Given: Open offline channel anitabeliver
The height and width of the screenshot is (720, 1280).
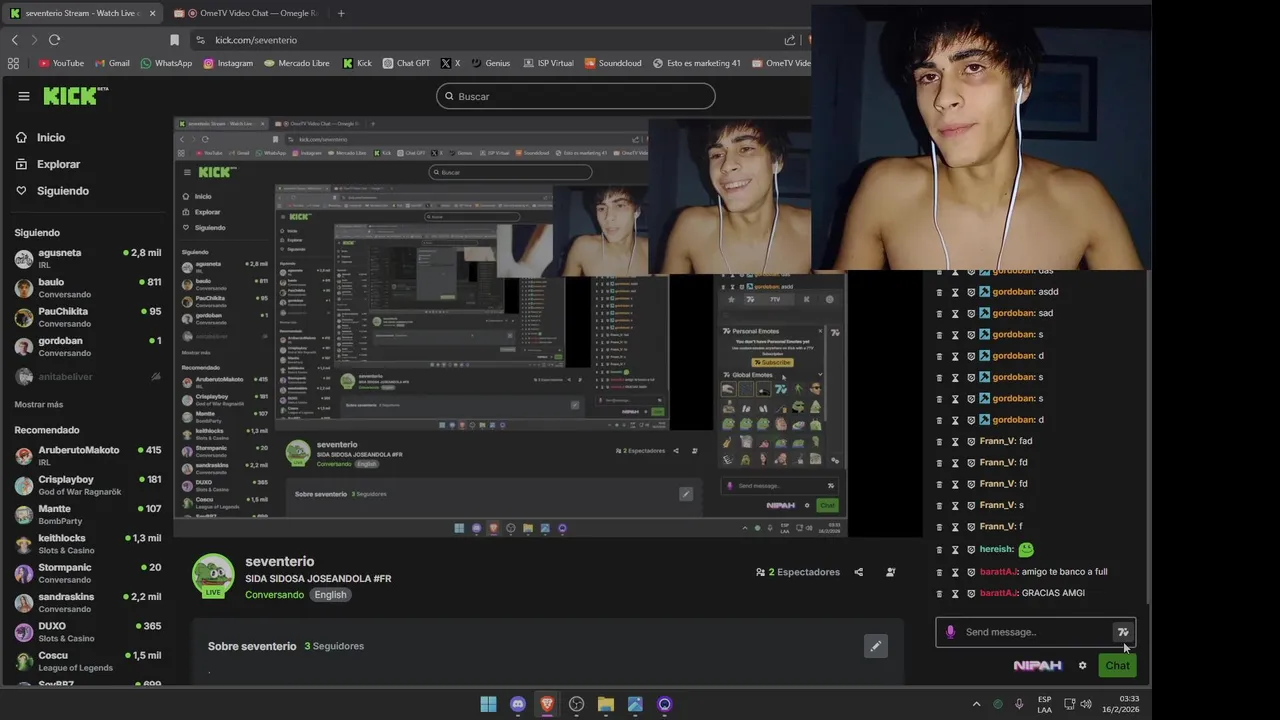Looking at the screenshot, I should coord(88,377).
